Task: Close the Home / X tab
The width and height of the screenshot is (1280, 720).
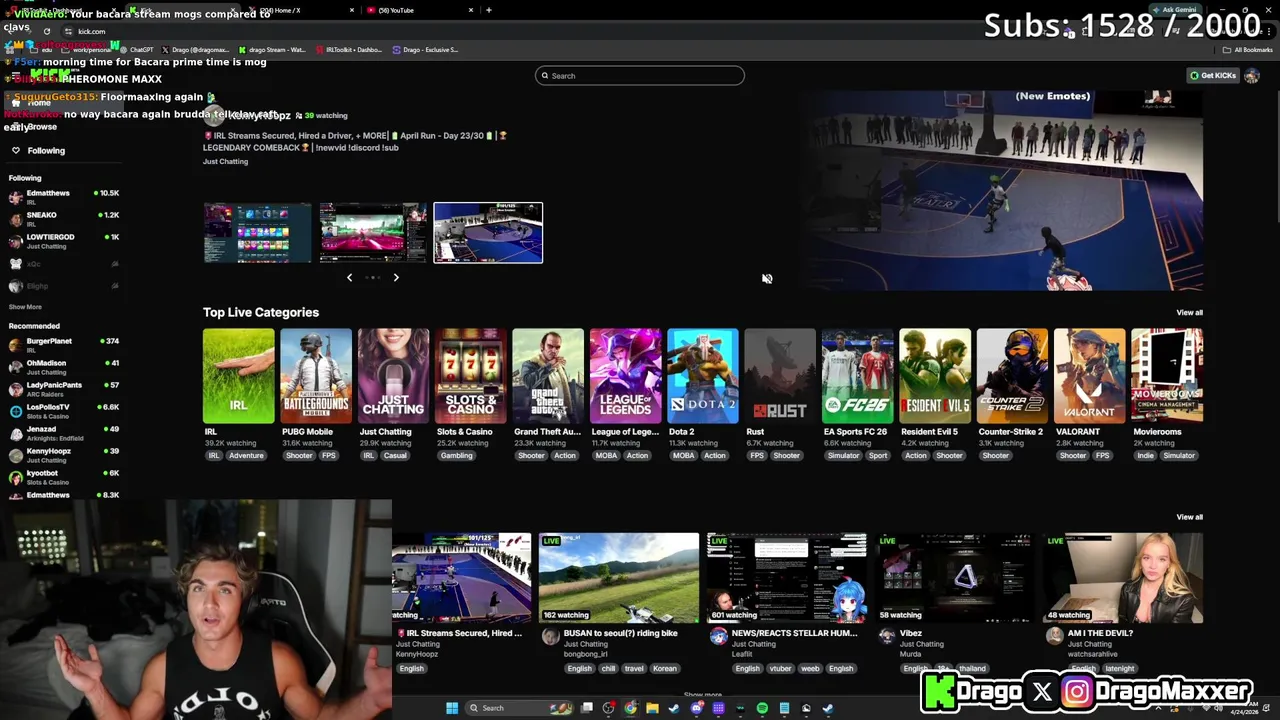Action: pos(351,10)
